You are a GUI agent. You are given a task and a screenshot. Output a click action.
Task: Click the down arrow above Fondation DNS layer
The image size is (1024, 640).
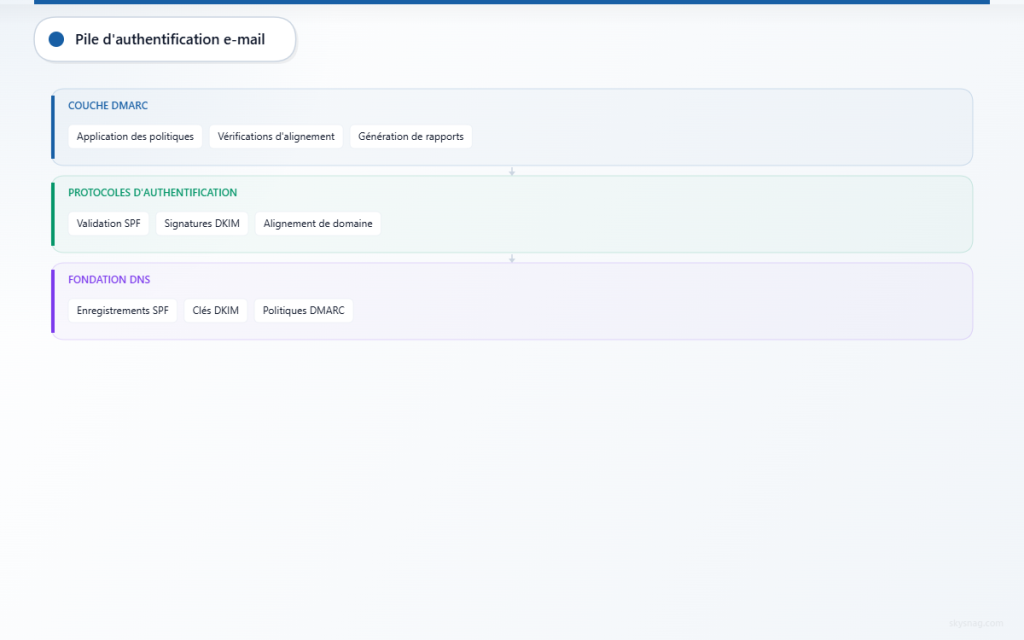pyautogui.click(x=512, y=257)
